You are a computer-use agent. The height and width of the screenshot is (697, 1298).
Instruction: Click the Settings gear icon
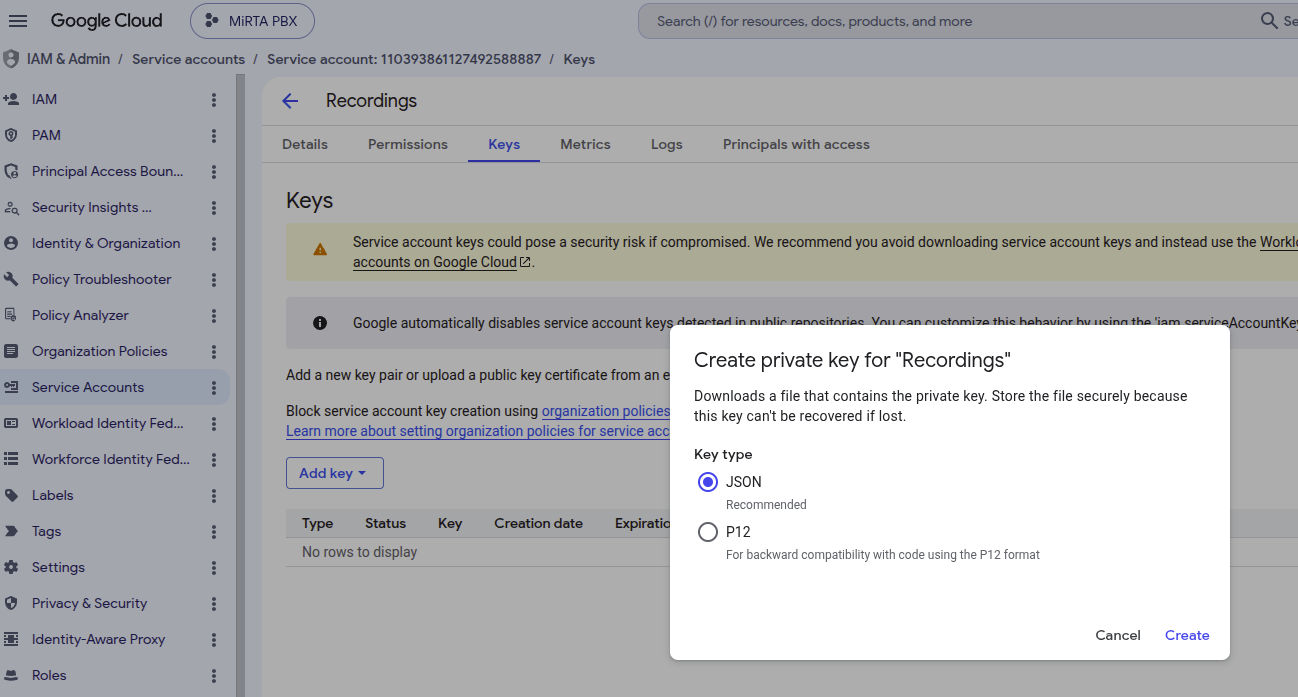pyautogui.click(x=11, y=567)
